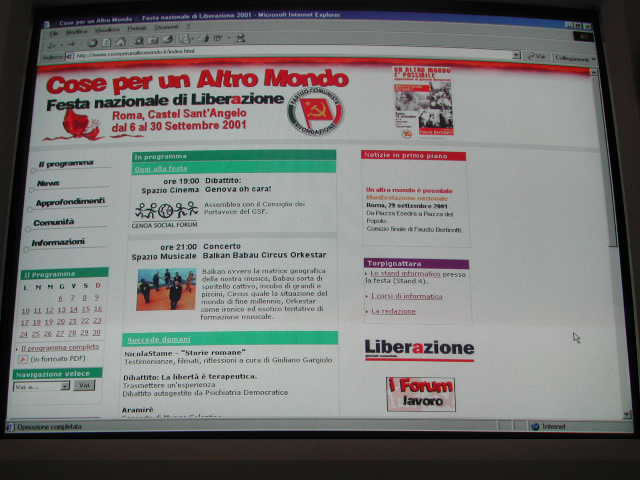Viewport: 640px width, 480px height.
Task: Click the Liberazione newspaper logo
Action: [x=419, y=350]
